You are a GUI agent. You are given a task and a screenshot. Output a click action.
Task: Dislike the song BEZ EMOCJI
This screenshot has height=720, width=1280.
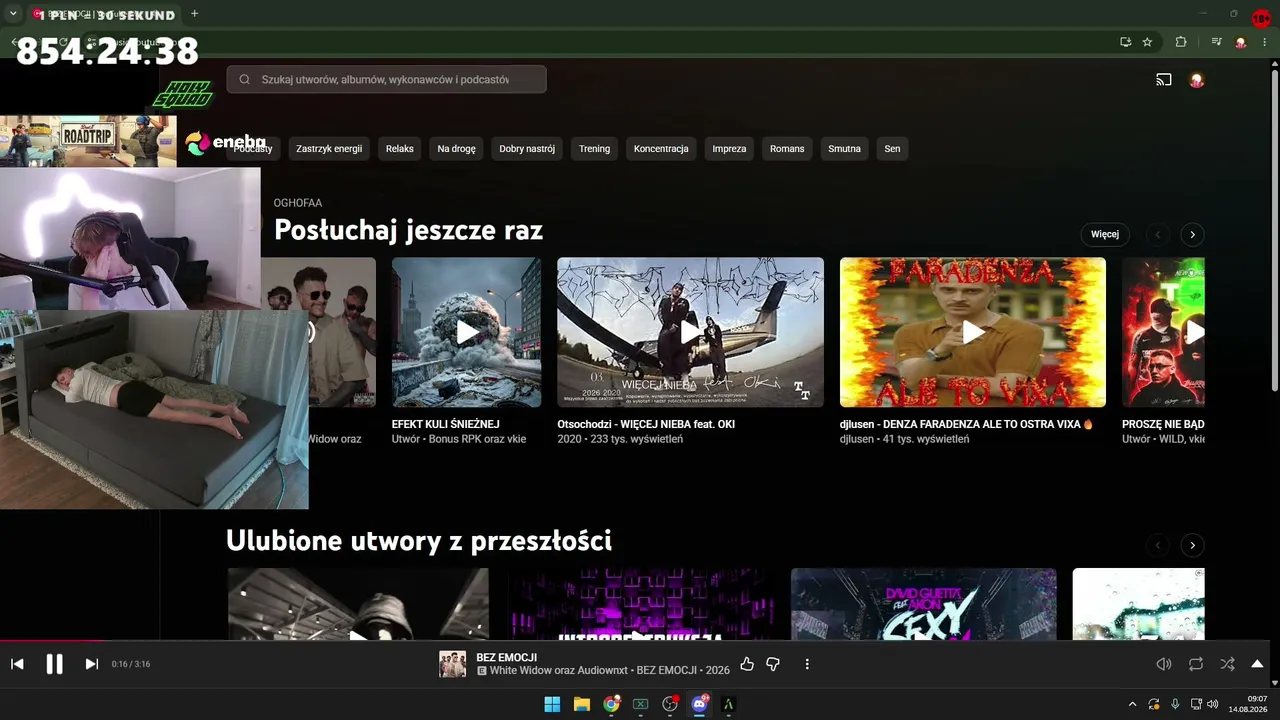click(x=773, y=664)
